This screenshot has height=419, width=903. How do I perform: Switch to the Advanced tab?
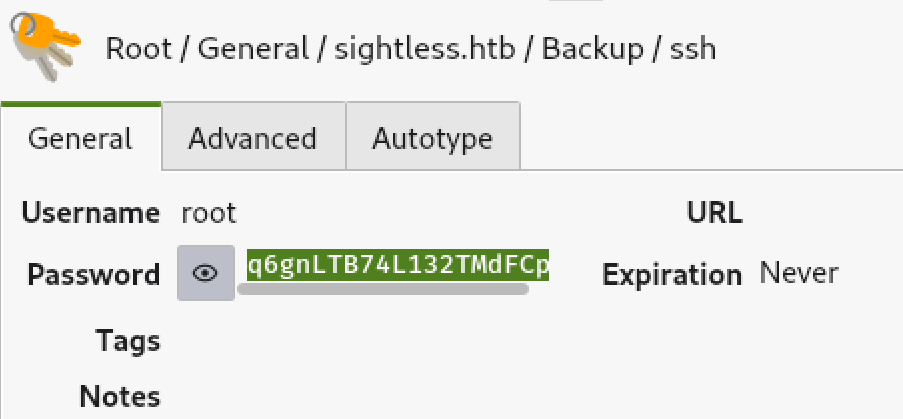tap(252, 138)
